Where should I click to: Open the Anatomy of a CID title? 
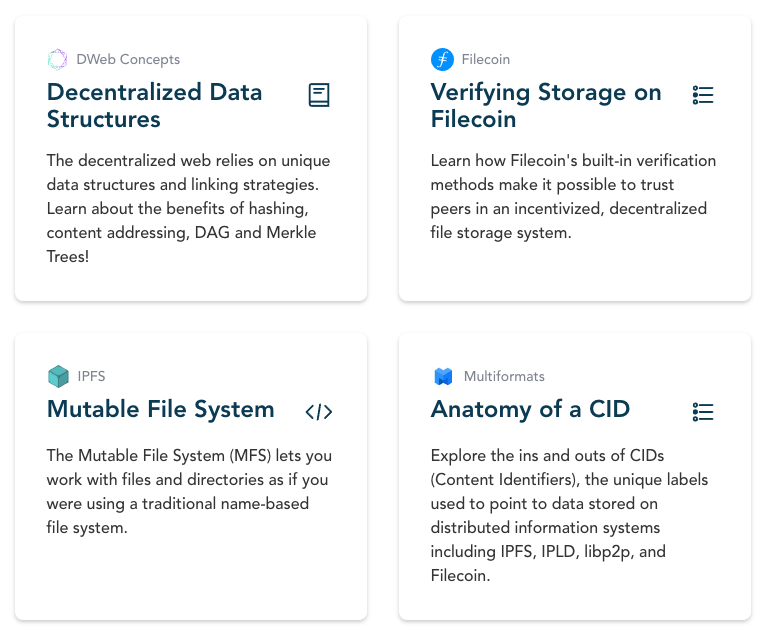point(530,409)
